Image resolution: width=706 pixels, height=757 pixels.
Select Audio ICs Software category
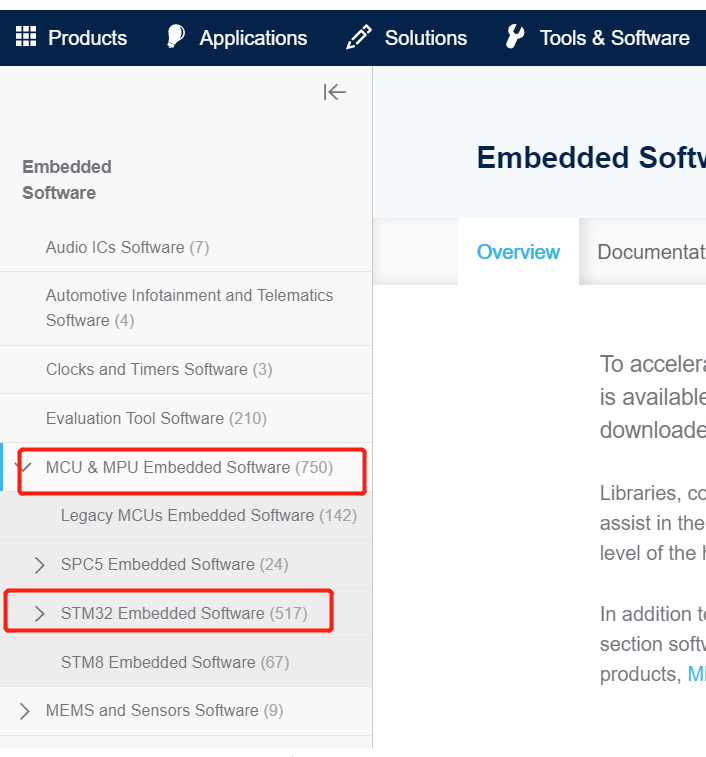click(x=127, y=247)
